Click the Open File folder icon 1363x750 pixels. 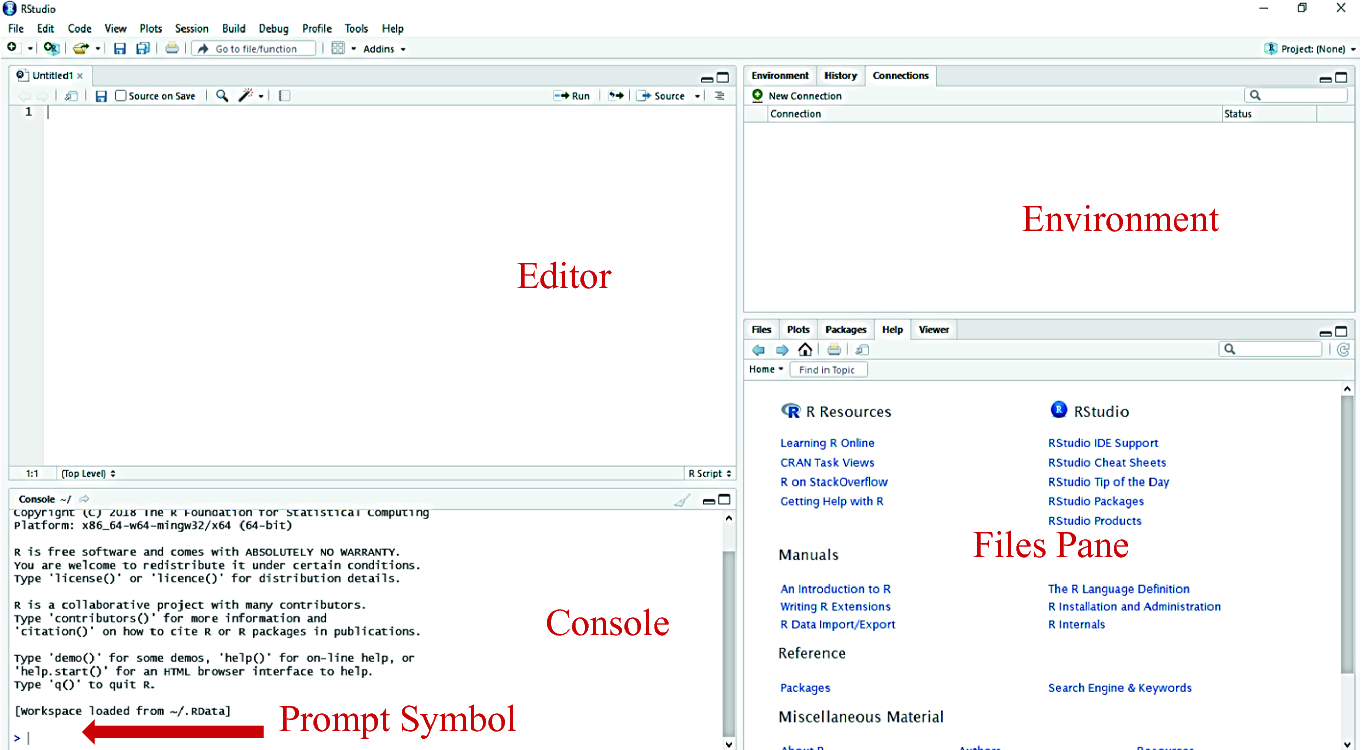pos(80,48)
